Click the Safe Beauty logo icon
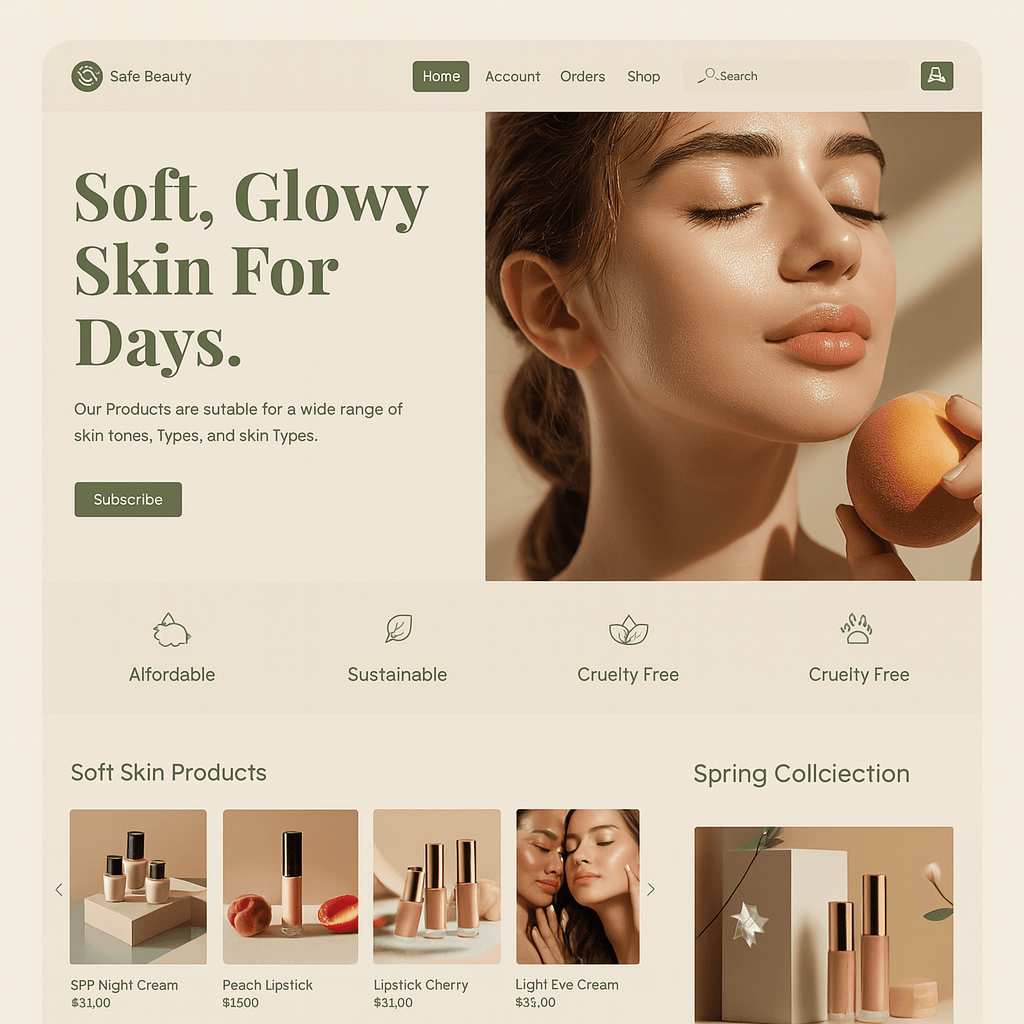Image resolution: width=1024 pixels, height=1024 pixels. (x=87, y=76)
